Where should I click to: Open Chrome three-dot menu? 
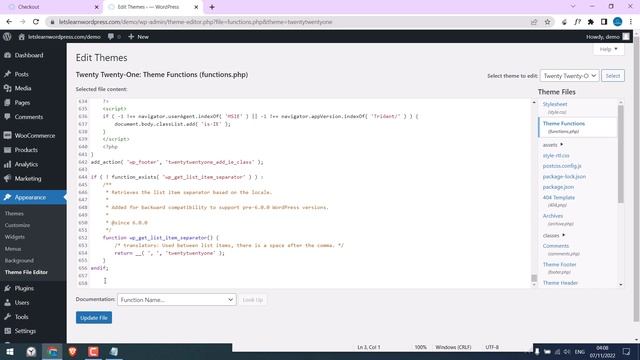(x=631, y=22)
